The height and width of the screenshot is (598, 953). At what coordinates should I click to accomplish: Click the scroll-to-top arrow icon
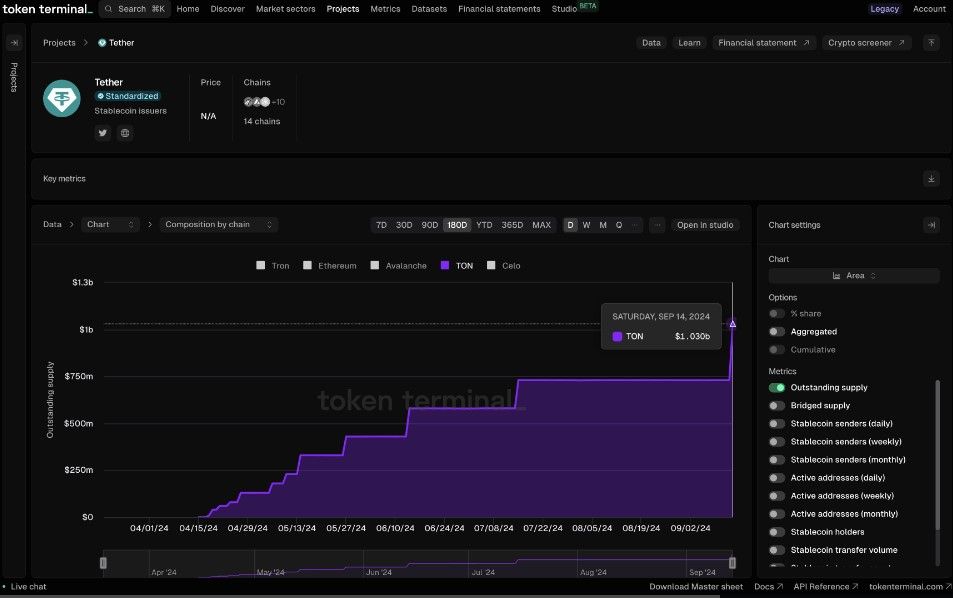(x=931, y=43)
